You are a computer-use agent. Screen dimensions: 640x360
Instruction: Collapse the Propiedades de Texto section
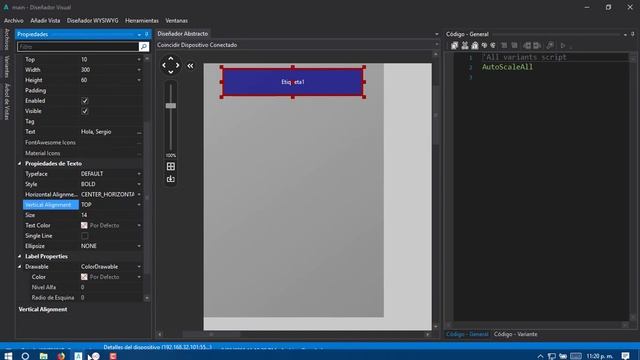[x=20, y=164]
